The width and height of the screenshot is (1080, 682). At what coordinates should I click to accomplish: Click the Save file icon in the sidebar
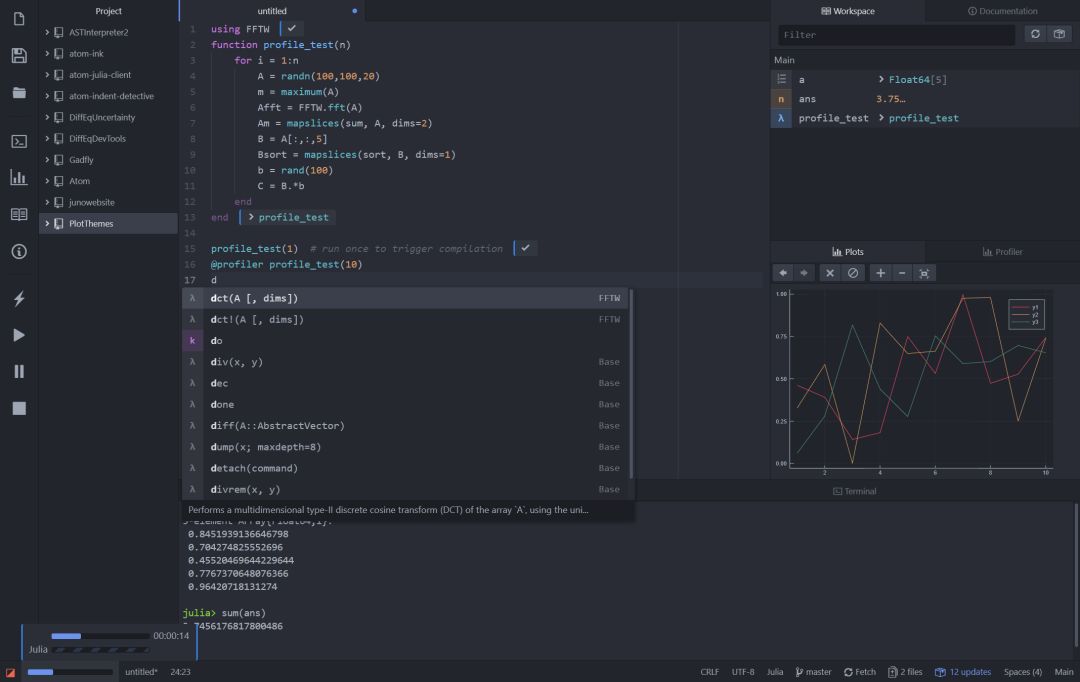[x=19, y=56]
